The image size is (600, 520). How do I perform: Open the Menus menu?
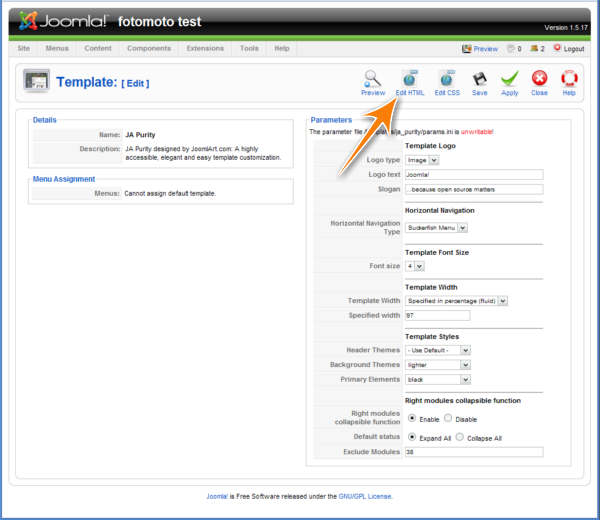(57, 48)
